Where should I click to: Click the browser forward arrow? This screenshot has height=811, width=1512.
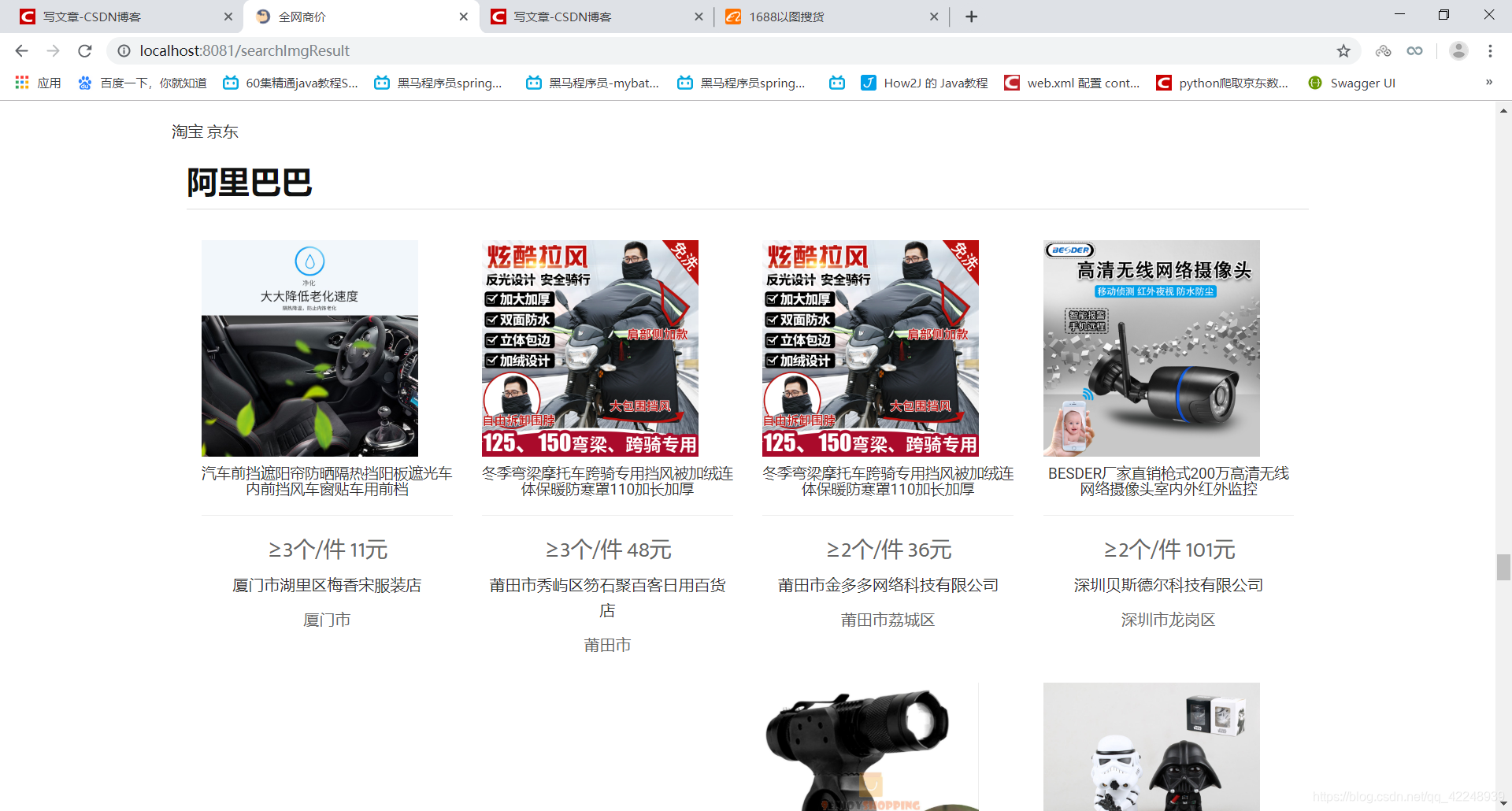53,51
